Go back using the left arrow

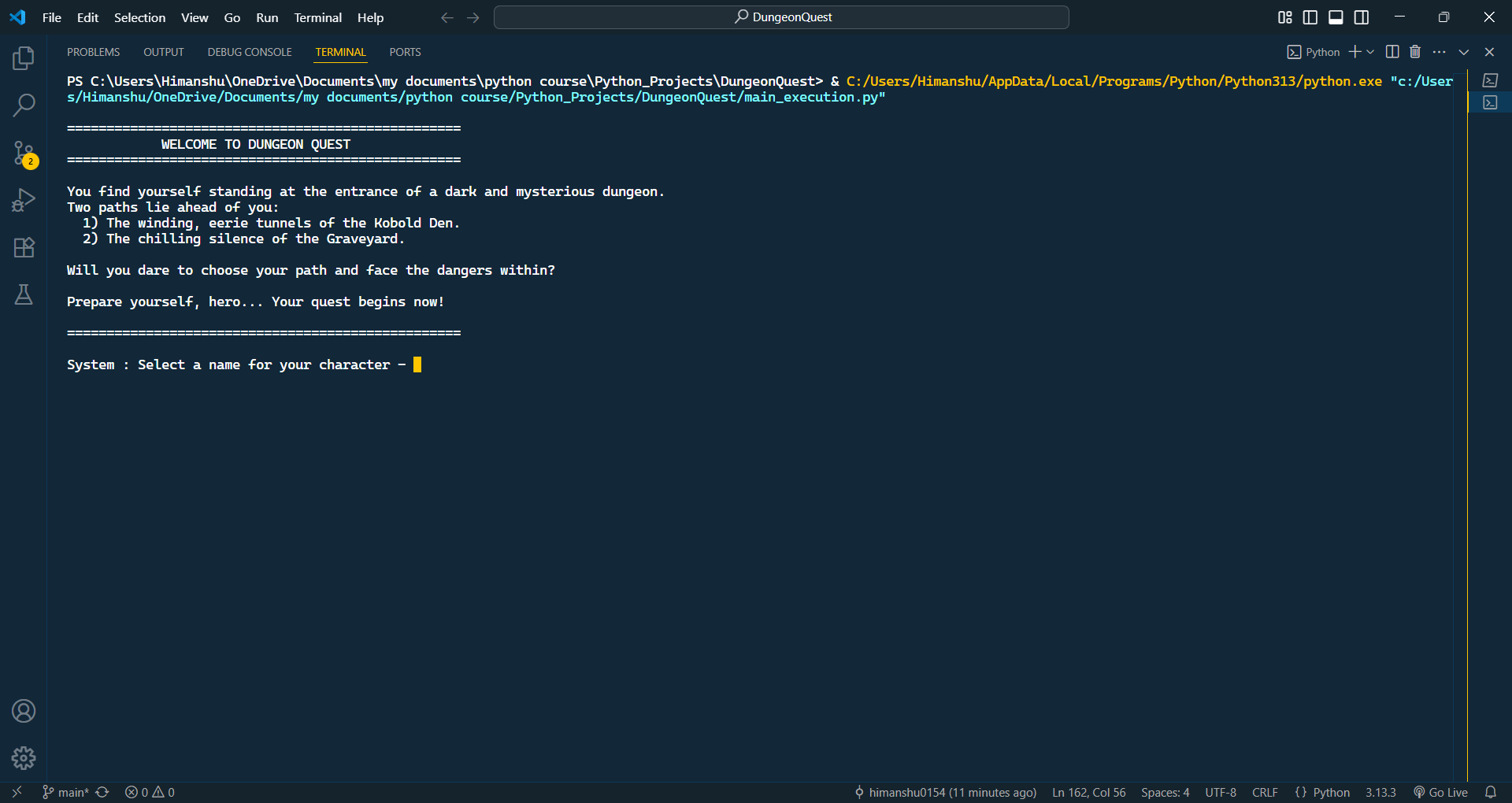(447, 17)
